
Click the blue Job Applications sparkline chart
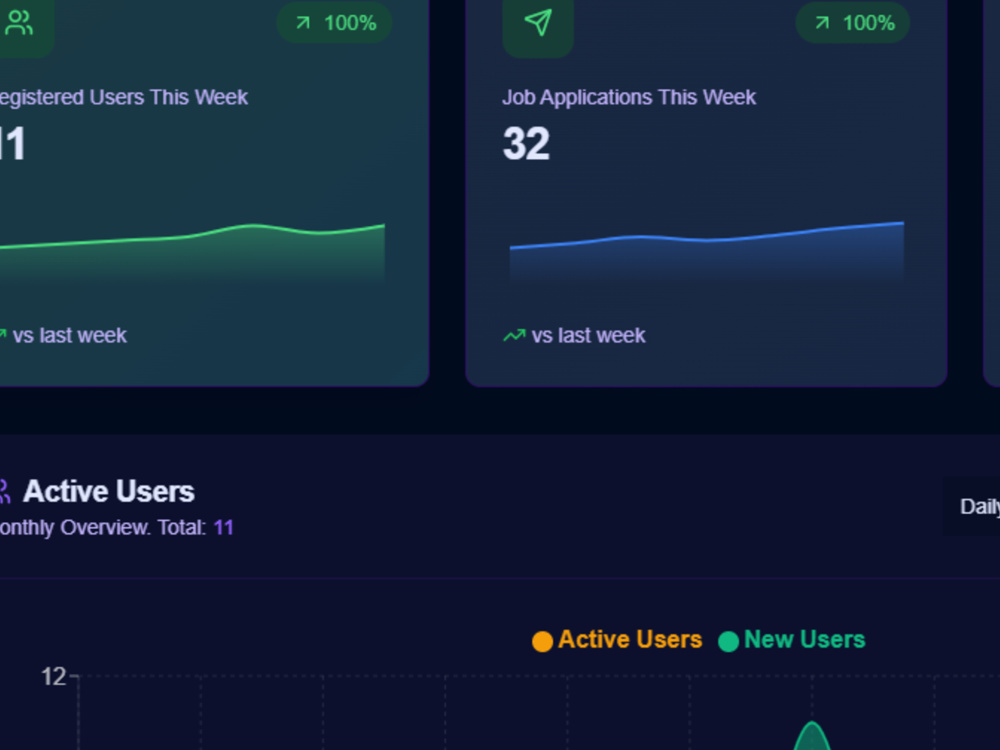[707, 252]
